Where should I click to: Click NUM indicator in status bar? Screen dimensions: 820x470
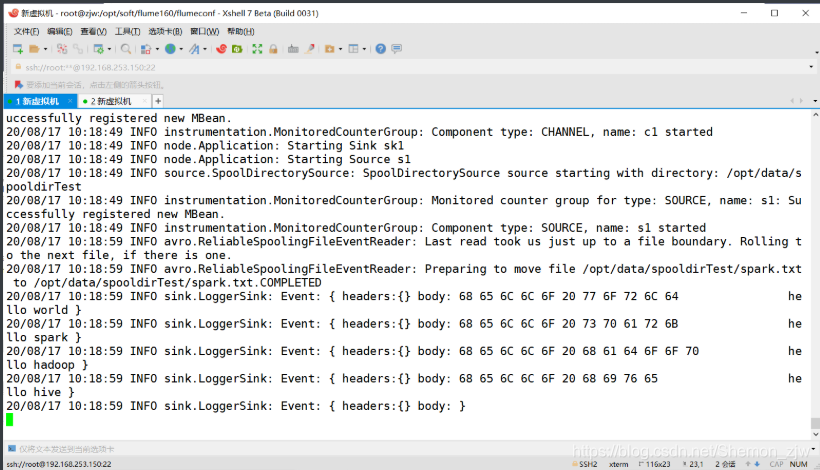pyautogui.click(x=799, y=464)
